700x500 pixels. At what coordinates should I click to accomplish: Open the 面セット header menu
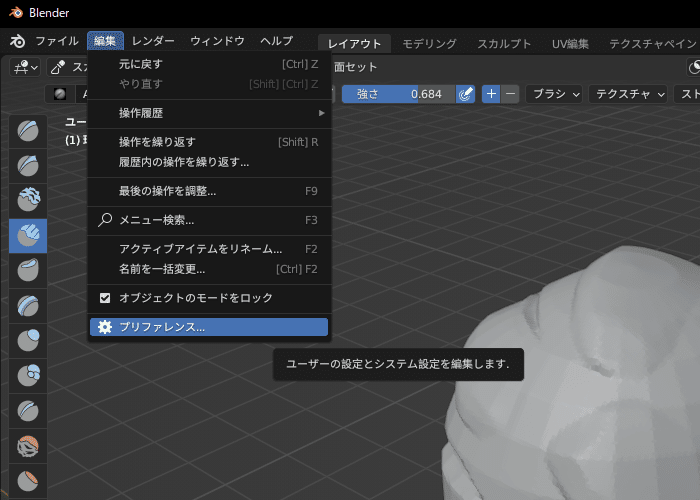click(x=355, y=67)
